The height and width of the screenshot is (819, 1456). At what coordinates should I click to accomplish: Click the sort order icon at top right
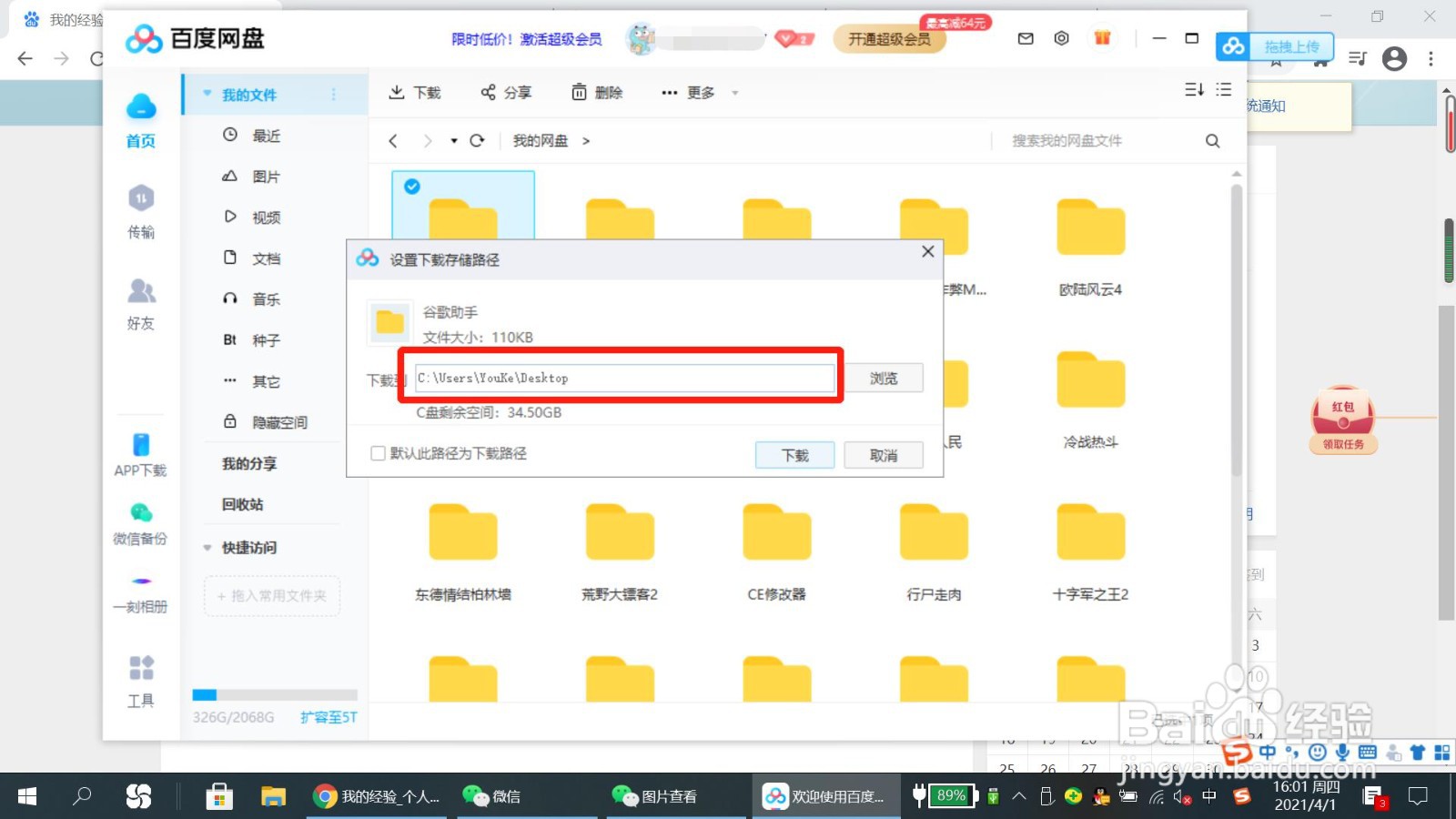pos(1194,90)
